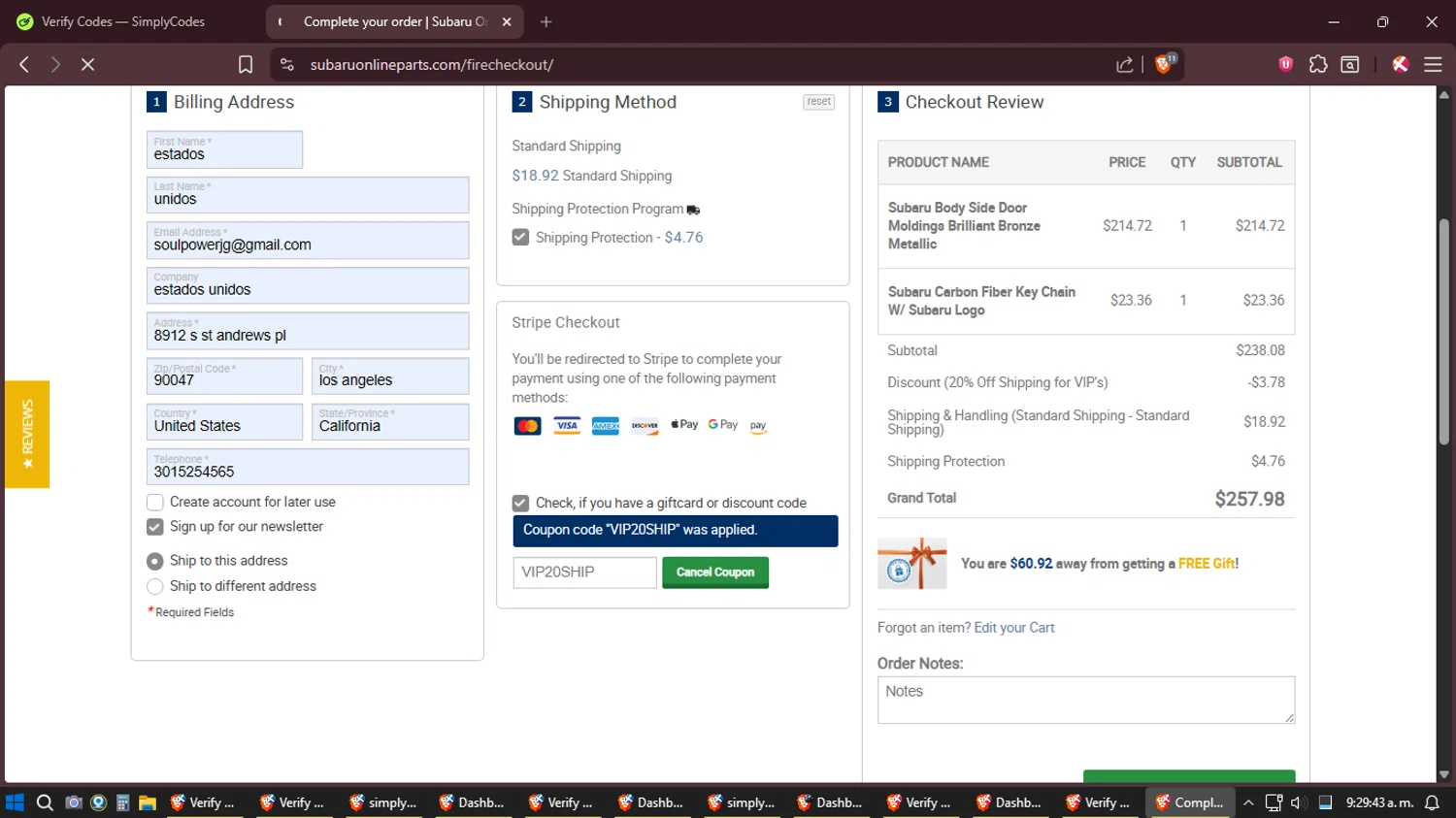This screenshot has width=1456, height=818.
Task: Click the Complete your order tab
Action: click(395, 21)
